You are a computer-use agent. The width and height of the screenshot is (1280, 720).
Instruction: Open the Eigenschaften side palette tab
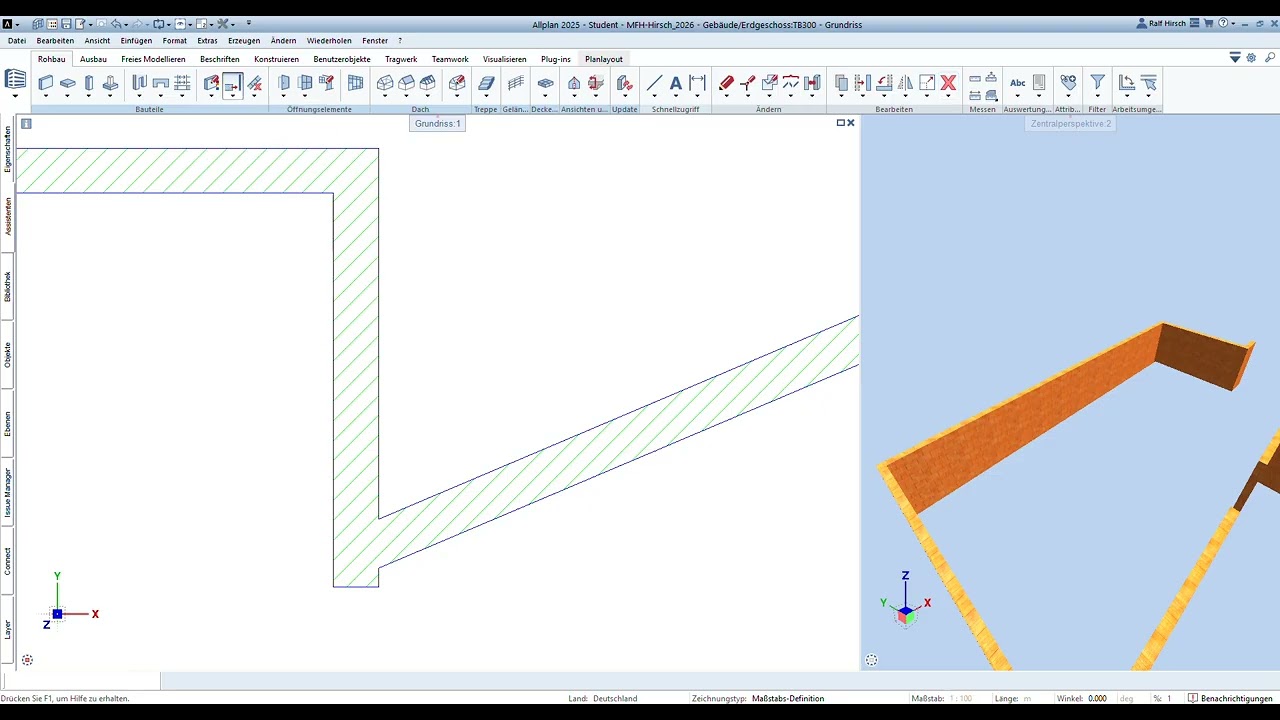click(x=8, y=150)
